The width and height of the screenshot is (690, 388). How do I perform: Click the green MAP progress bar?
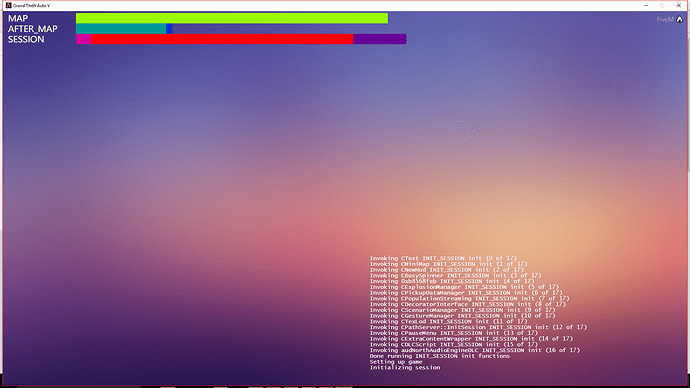coord(232,18)
